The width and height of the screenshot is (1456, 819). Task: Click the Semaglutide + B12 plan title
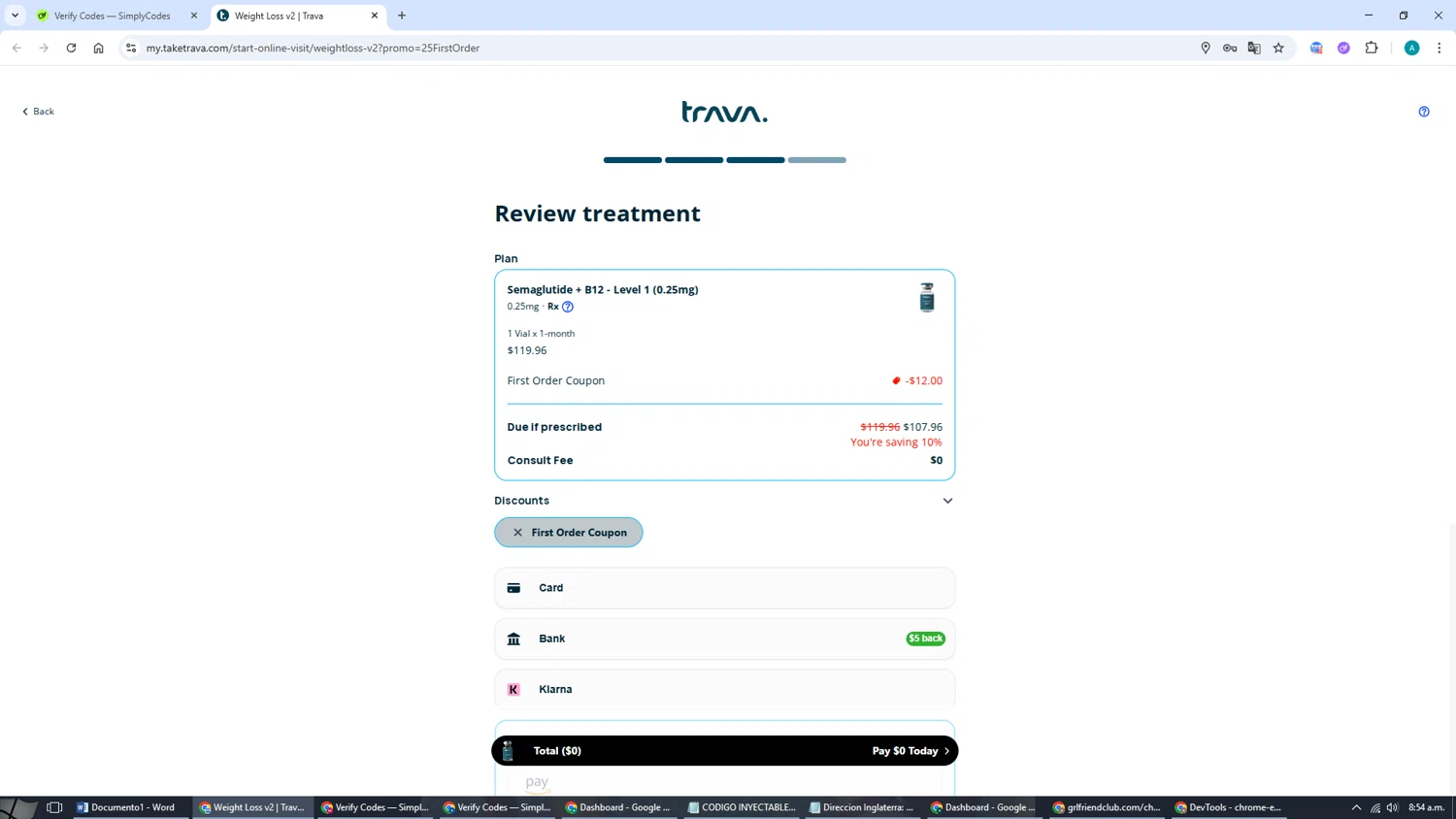(602, 290)
